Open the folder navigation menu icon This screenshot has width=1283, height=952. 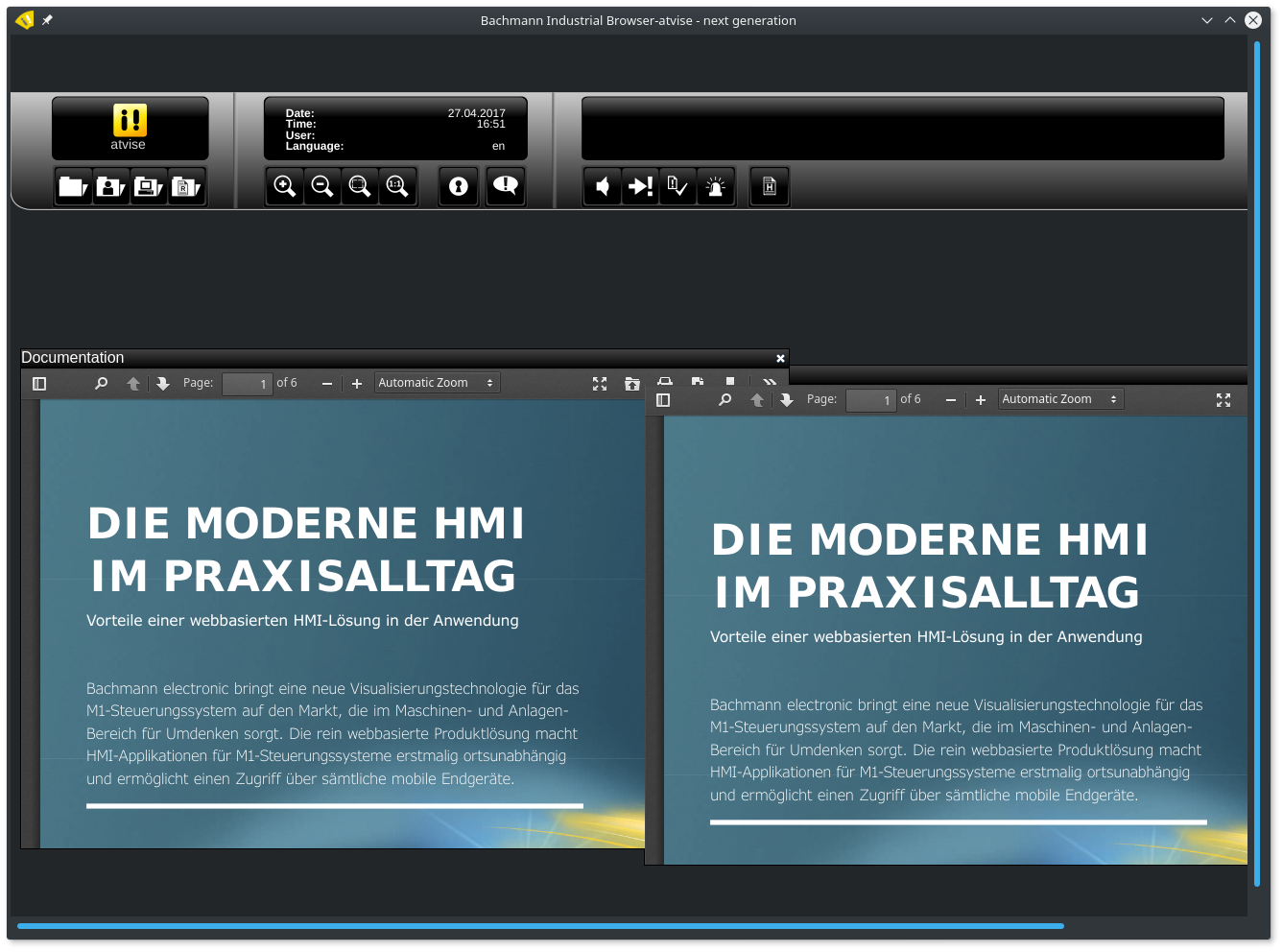73,186
